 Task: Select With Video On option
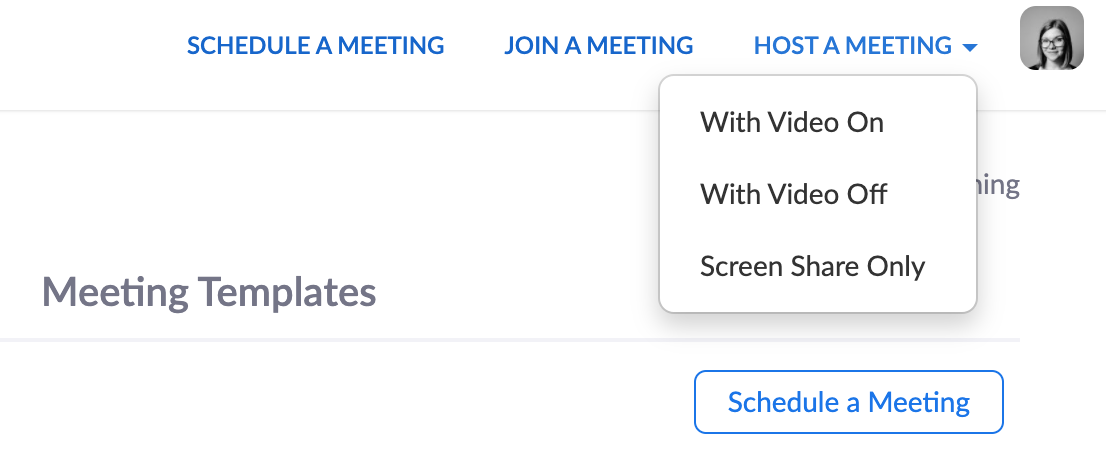tap(792, 122)
